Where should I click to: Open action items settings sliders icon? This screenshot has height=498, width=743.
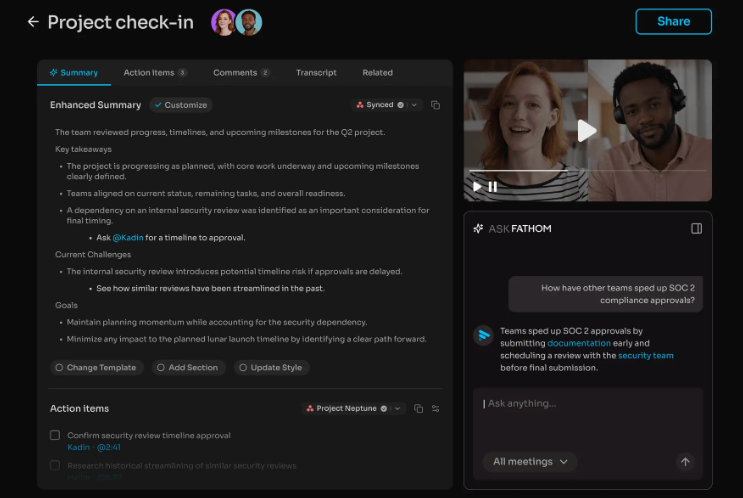435,408
